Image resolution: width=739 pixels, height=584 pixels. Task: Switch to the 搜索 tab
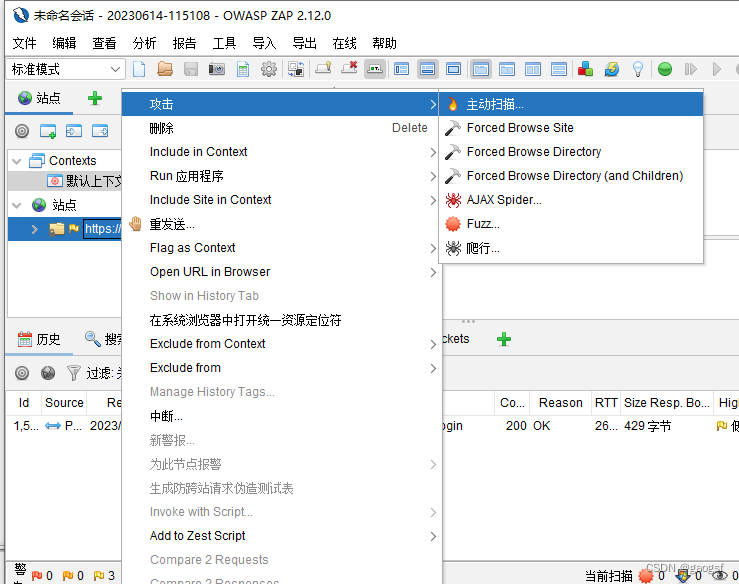[103, 339]
